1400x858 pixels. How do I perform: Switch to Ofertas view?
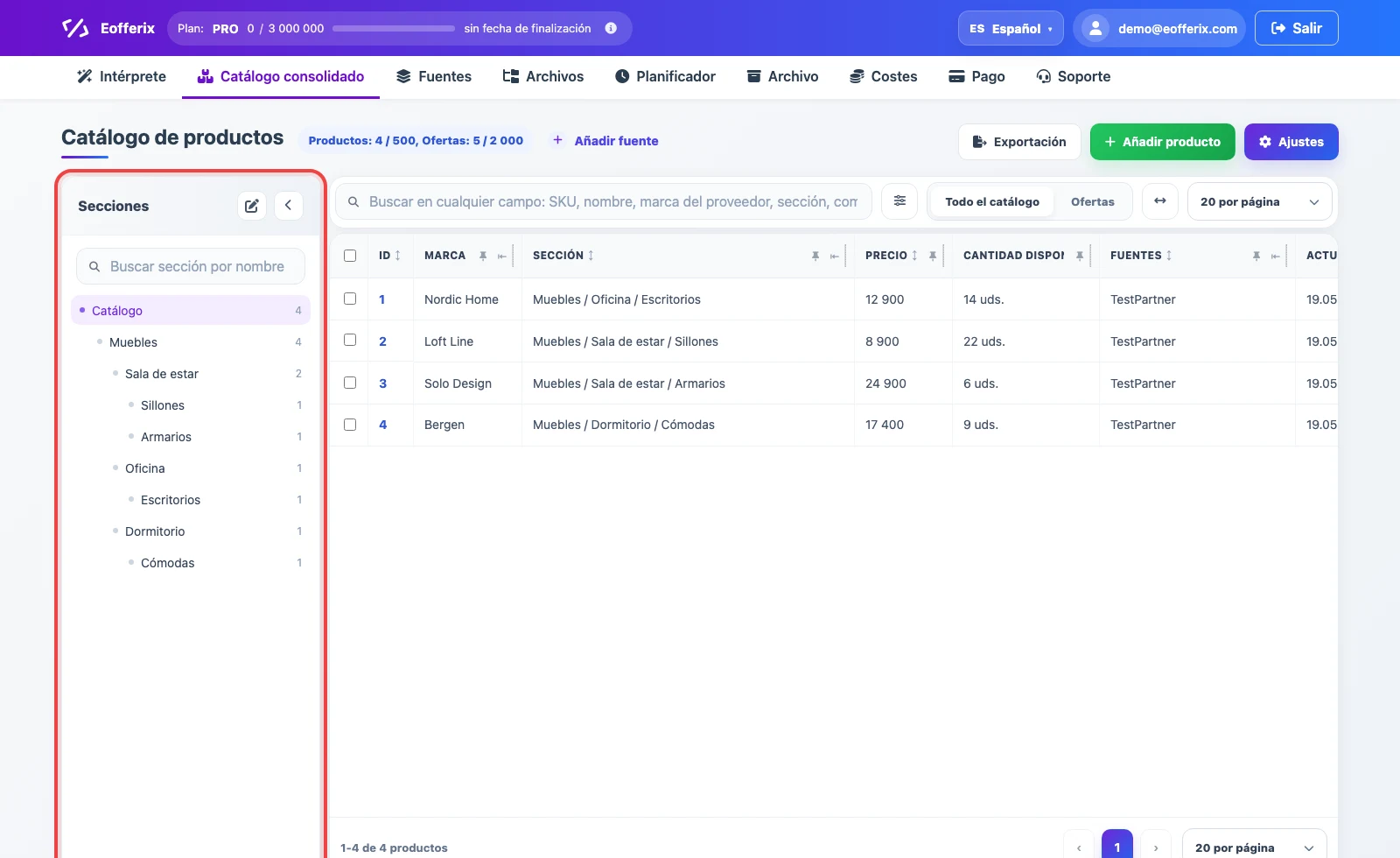[x=1093, y=201]
